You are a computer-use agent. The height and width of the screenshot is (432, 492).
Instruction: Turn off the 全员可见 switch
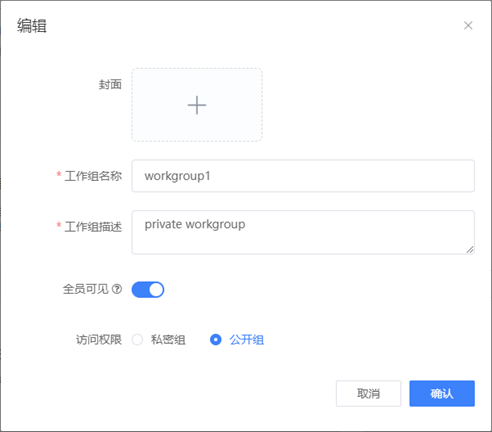(148, 289)
